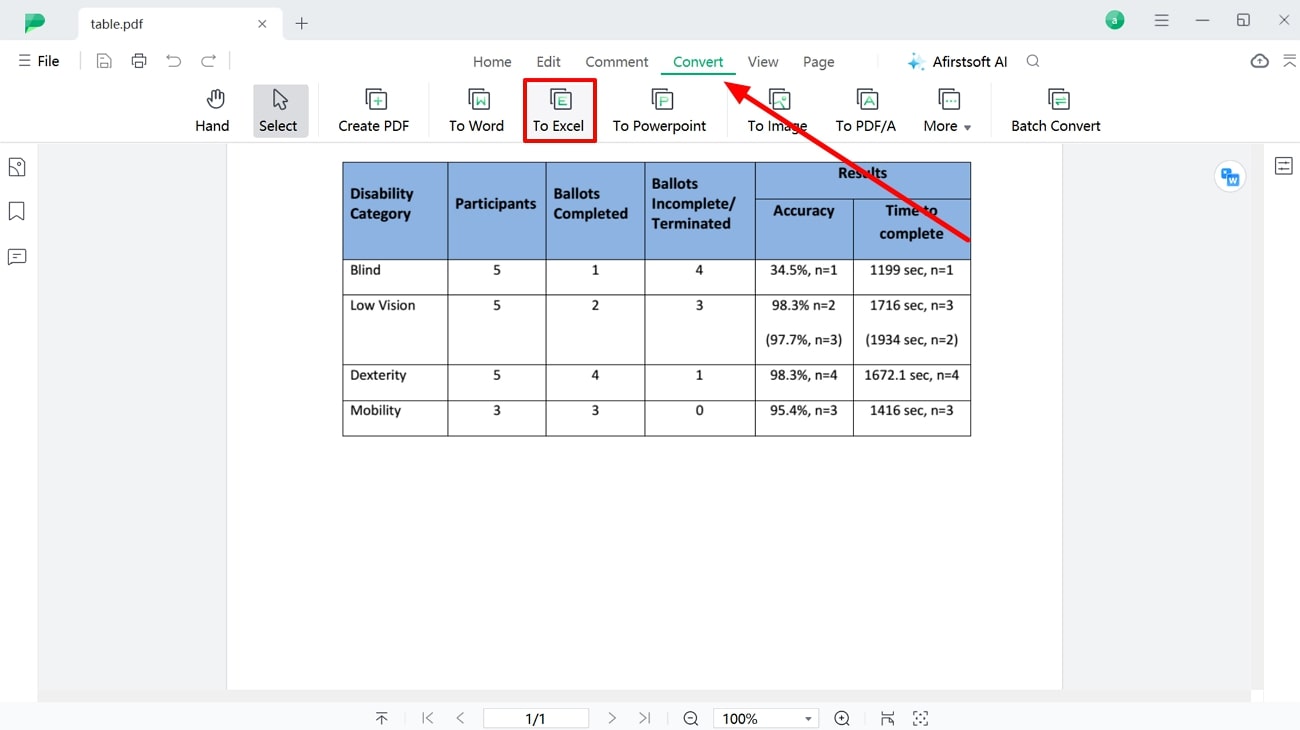Click the Print icon
1300x730 pixels.
tap(139, 61)
